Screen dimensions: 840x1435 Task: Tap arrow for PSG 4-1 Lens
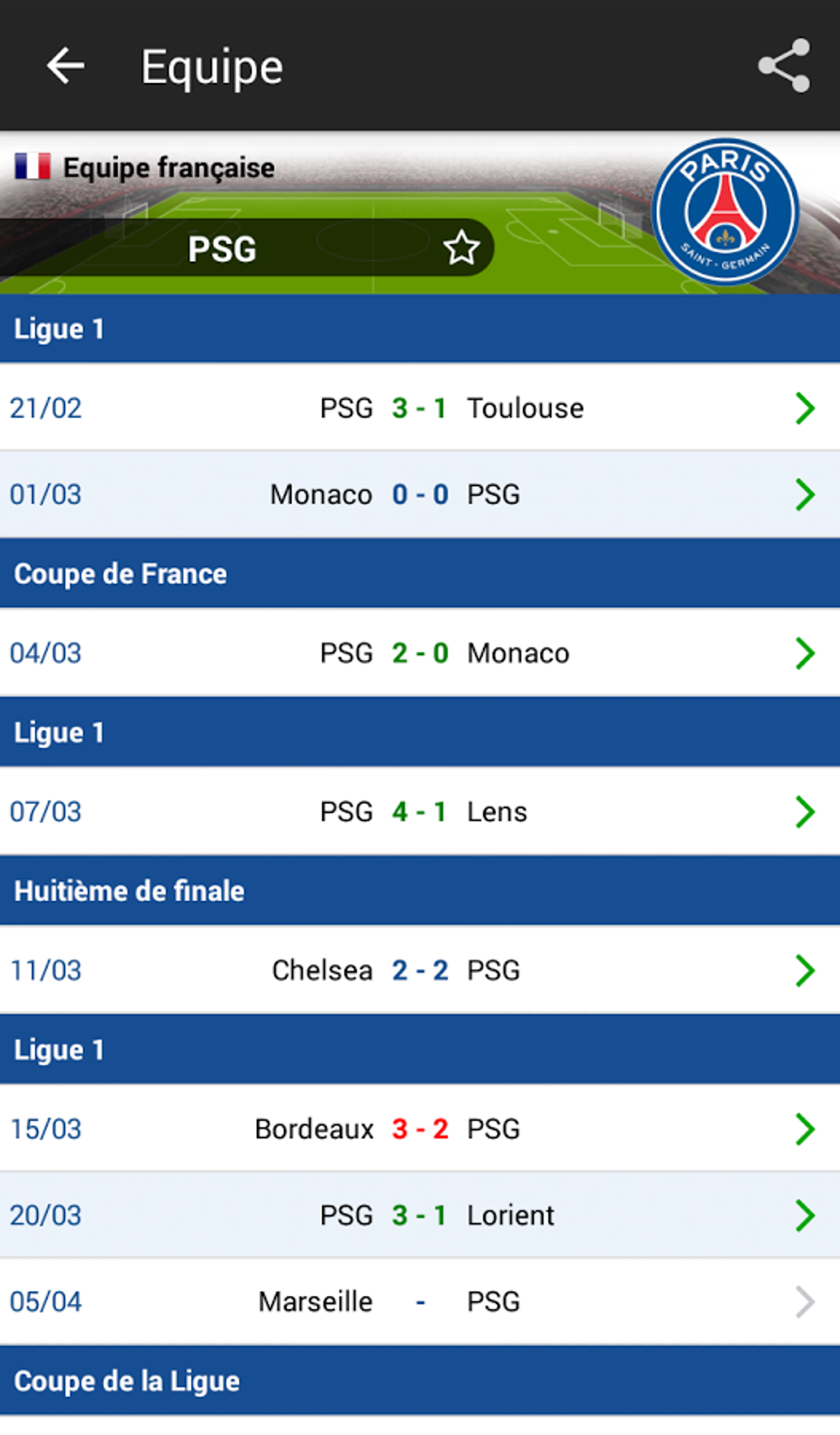pyautogui.click(x=805, y=811)
